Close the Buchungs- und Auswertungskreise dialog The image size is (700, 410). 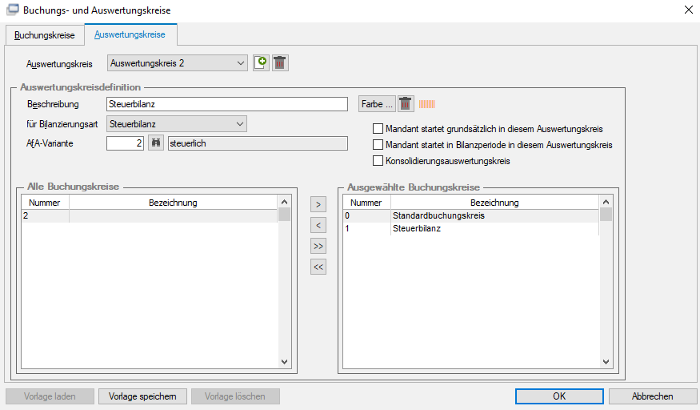[x=688, y=10]
